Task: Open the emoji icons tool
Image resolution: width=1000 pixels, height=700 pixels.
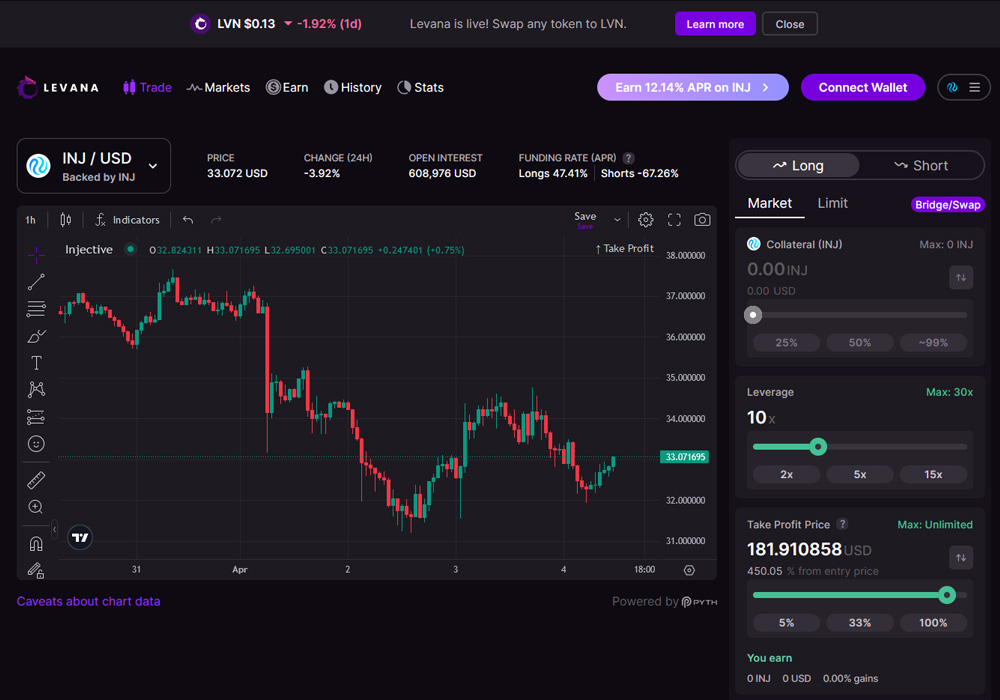Action: 36,444
